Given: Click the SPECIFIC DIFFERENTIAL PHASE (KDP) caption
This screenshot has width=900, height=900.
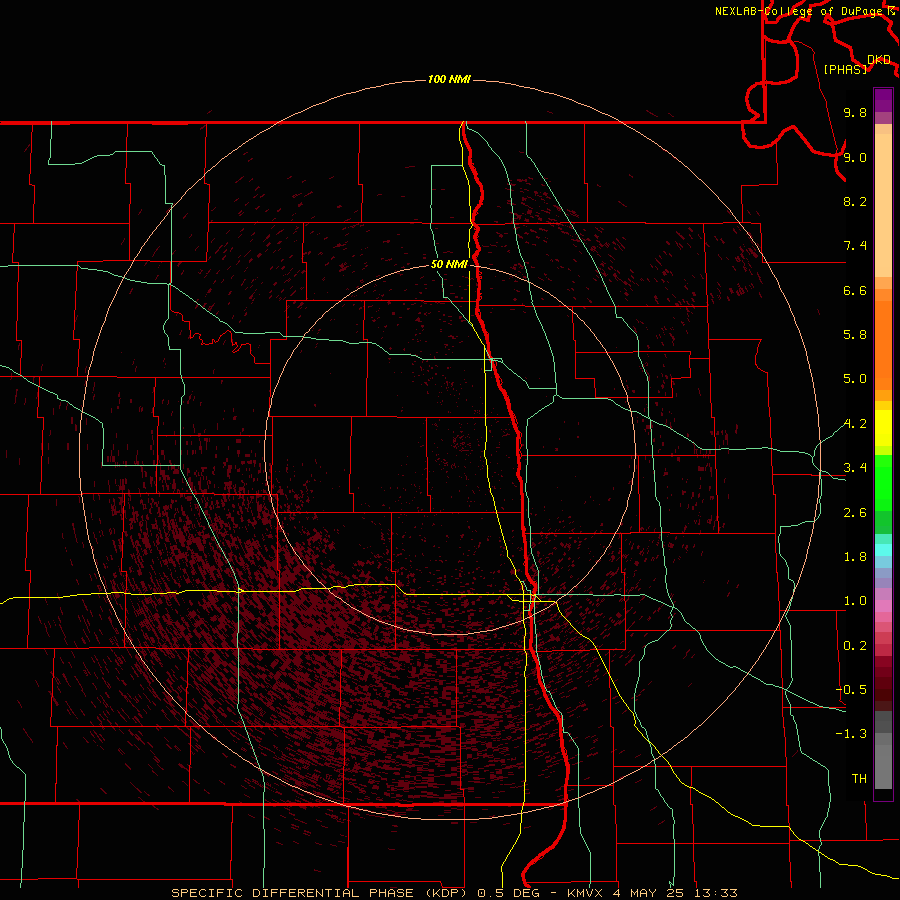Looking at the screenshot, I should 321,893.
